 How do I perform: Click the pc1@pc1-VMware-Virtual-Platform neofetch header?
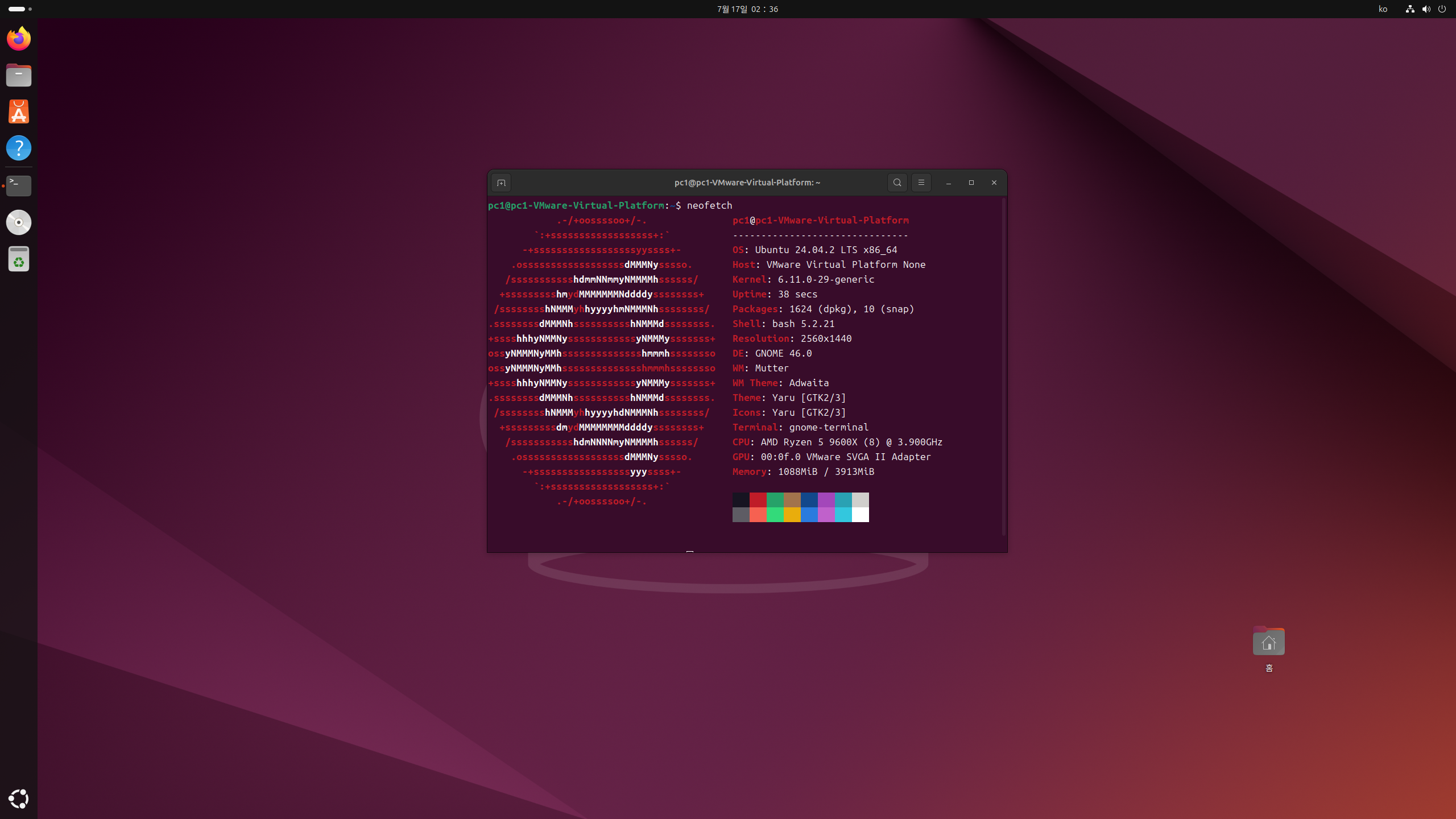click(x=821, y=220)
